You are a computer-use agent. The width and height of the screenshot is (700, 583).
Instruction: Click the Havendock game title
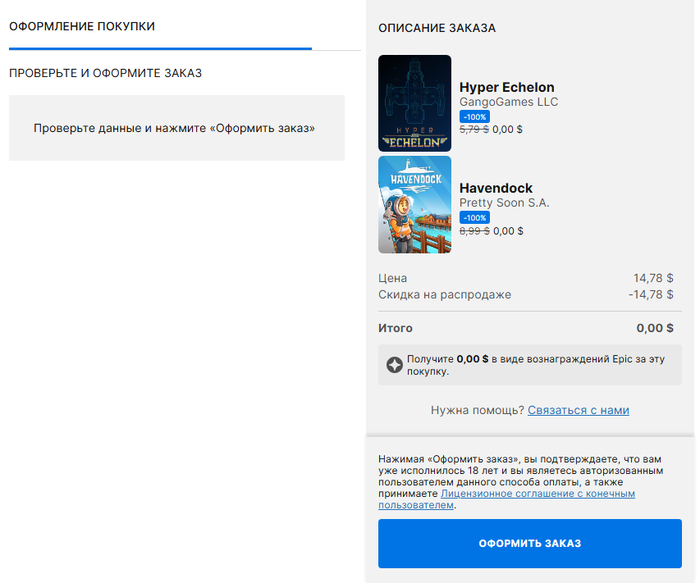[x=495, y=188]
